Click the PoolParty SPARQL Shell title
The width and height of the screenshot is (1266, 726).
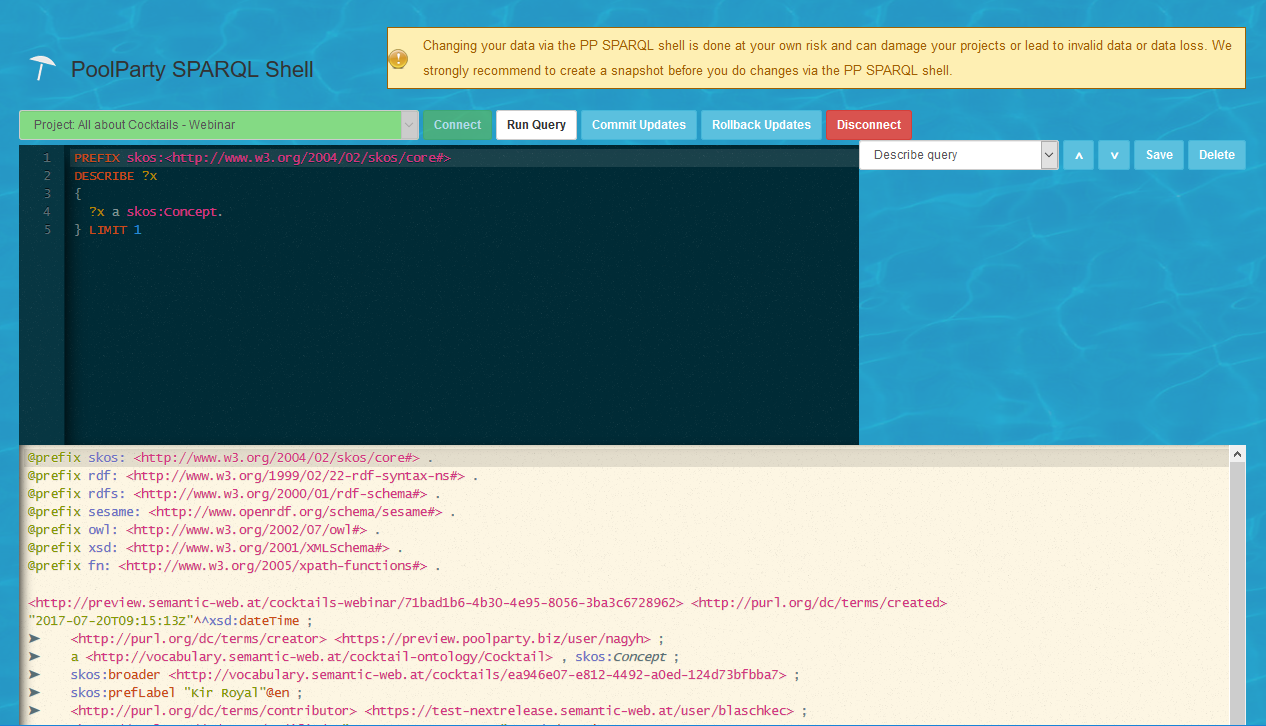(x=192, y=69)
